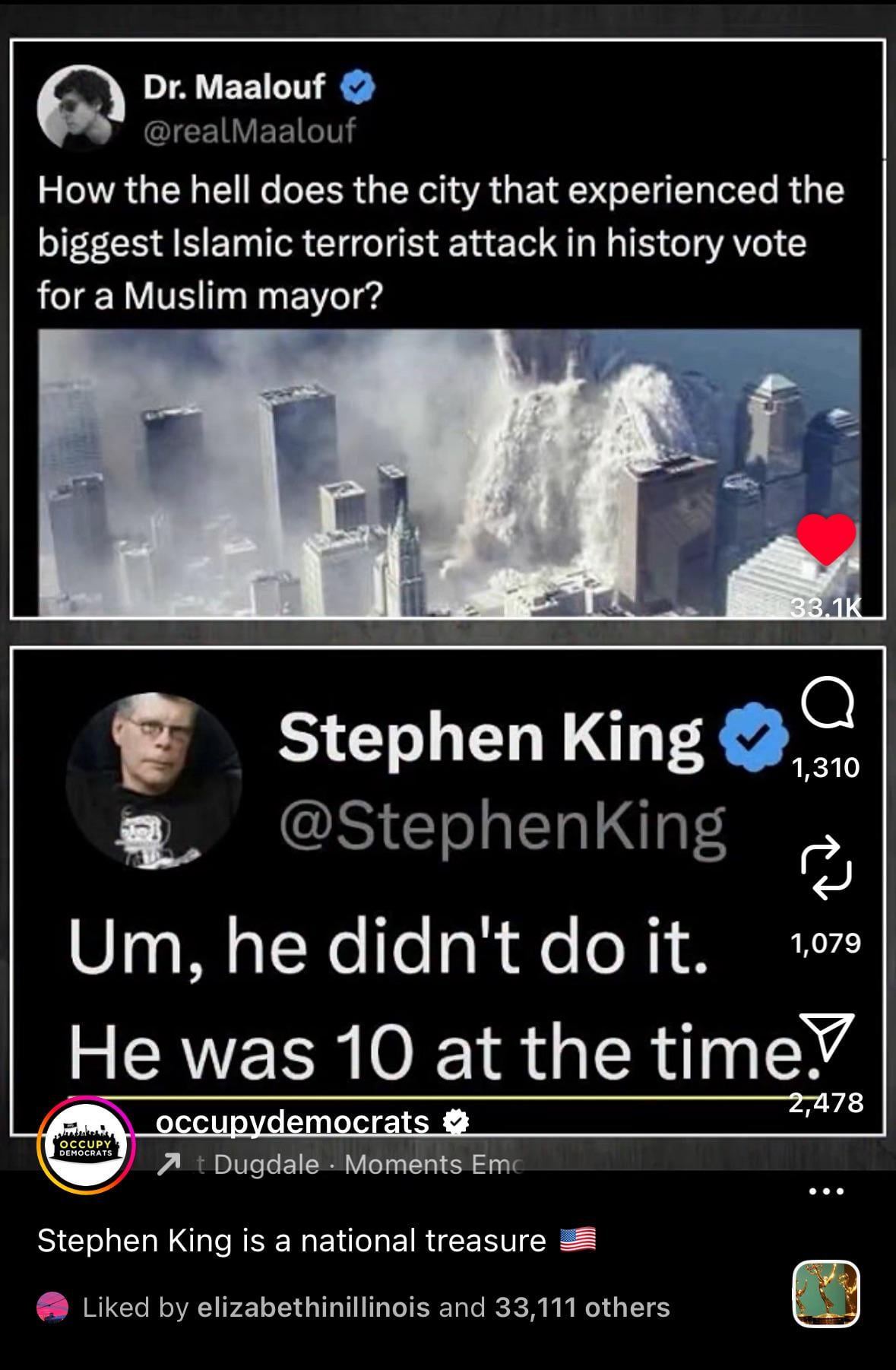Tap the 33.1K likes count
The image size is (896, 1370).
(826, 607)
